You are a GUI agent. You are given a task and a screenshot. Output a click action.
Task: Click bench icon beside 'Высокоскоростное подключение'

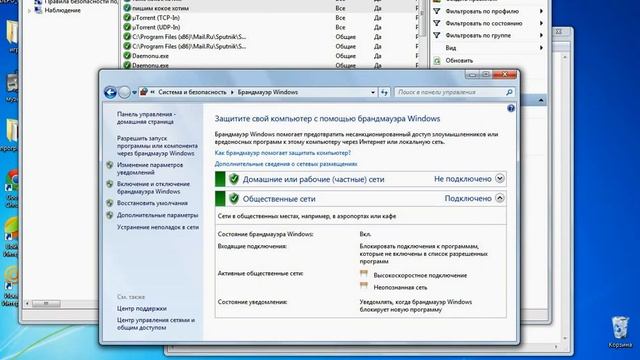[x=364, y=274]
